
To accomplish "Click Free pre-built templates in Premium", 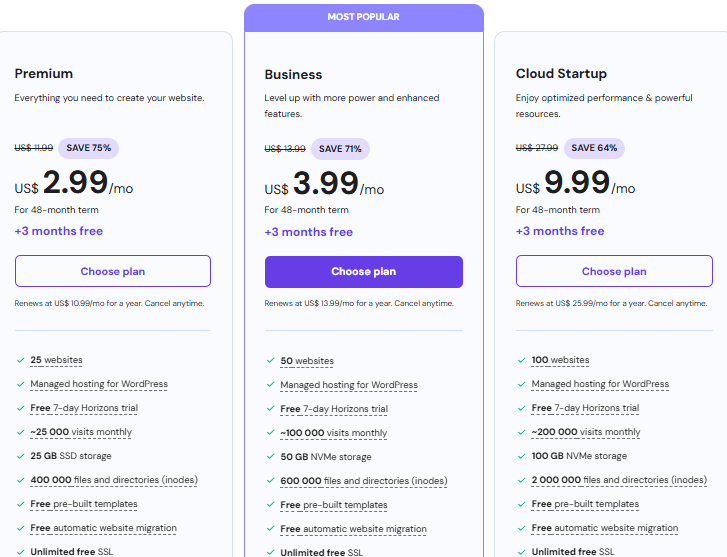I will (x=84, y=504).
